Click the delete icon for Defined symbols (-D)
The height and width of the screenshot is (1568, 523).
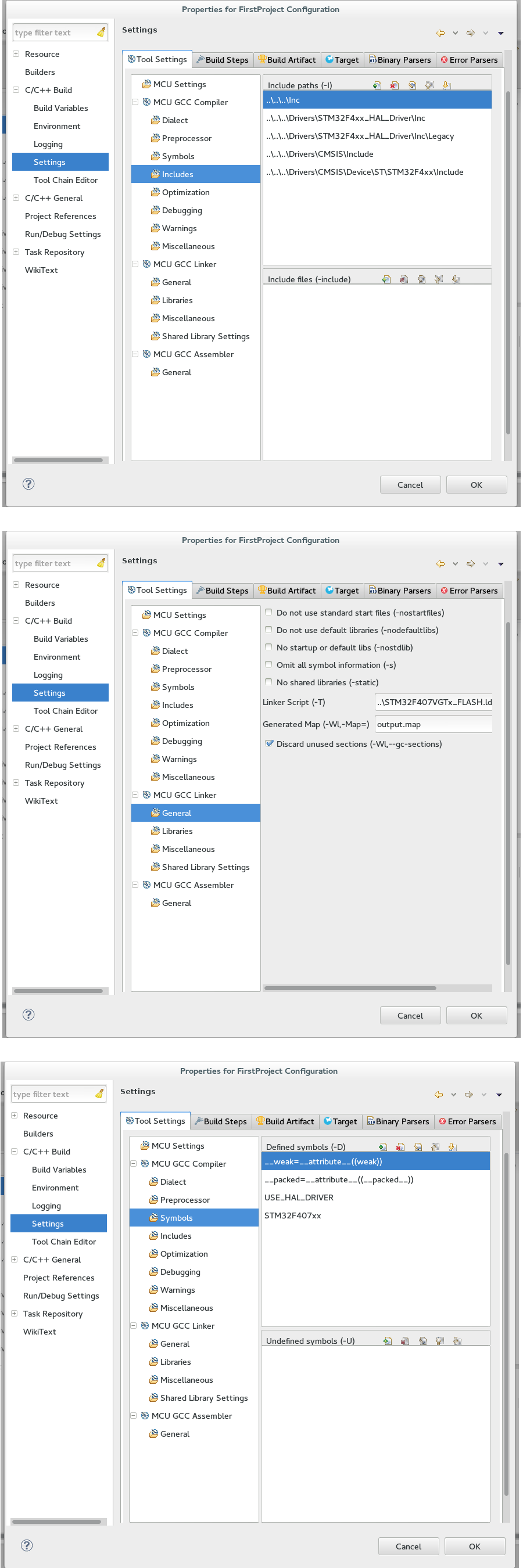coord(400,1147)
